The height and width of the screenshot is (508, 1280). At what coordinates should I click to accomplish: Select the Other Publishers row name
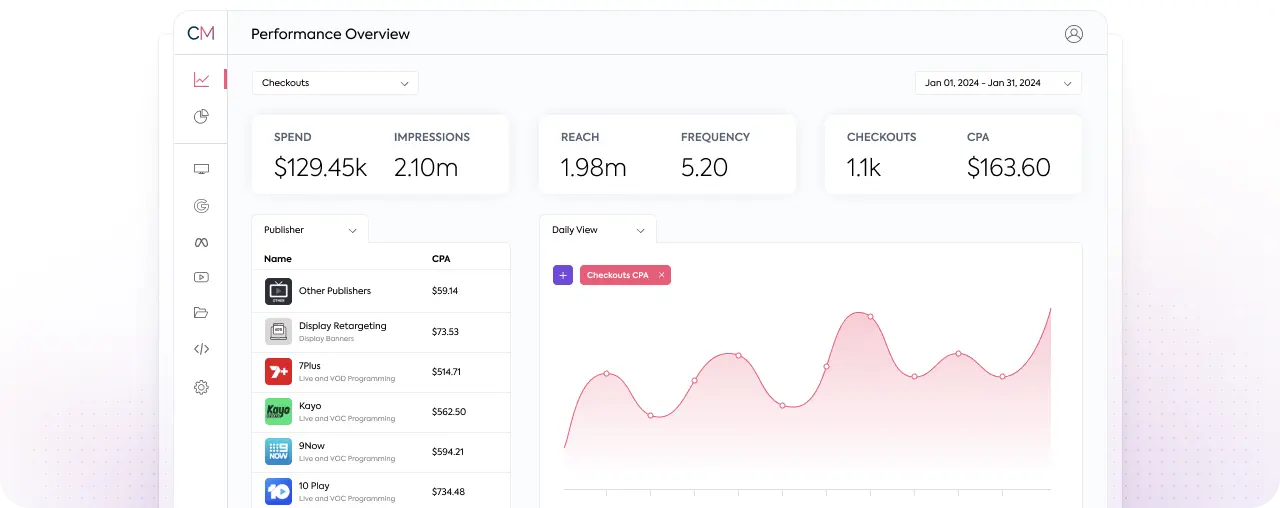coord(335,291)
